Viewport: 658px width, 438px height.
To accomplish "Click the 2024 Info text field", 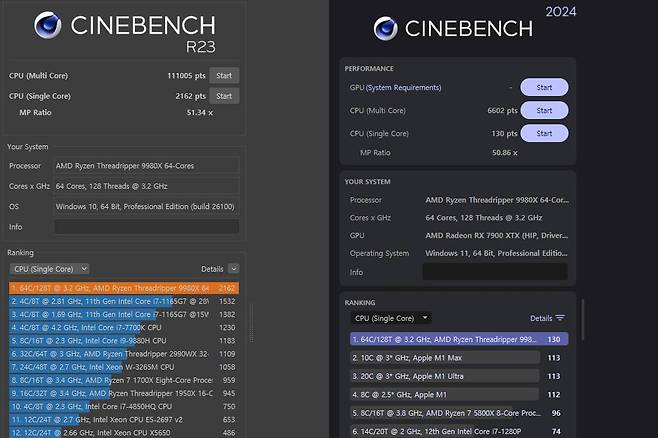I will [x=495, y=272].
